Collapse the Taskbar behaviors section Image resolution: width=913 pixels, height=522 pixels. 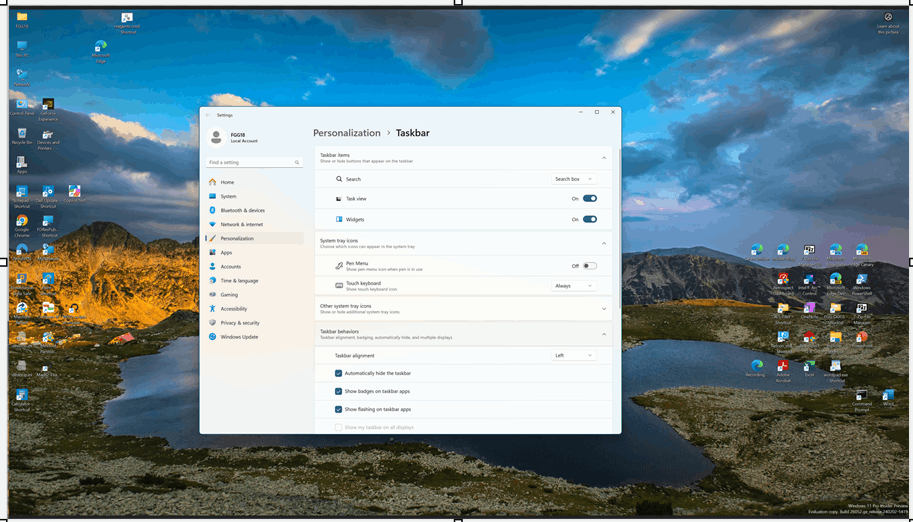point(604,334)
